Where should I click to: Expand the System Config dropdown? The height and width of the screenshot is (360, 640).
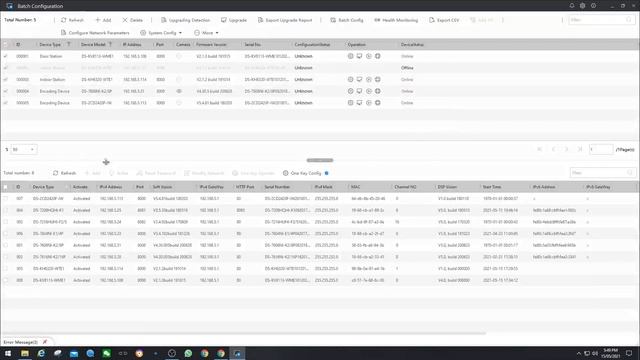click(161, 33)
